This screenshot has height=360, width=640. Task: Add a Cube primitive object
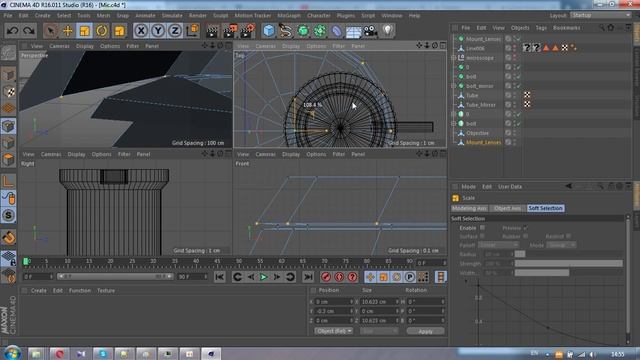pyautogui.click(x=269, y=31)
